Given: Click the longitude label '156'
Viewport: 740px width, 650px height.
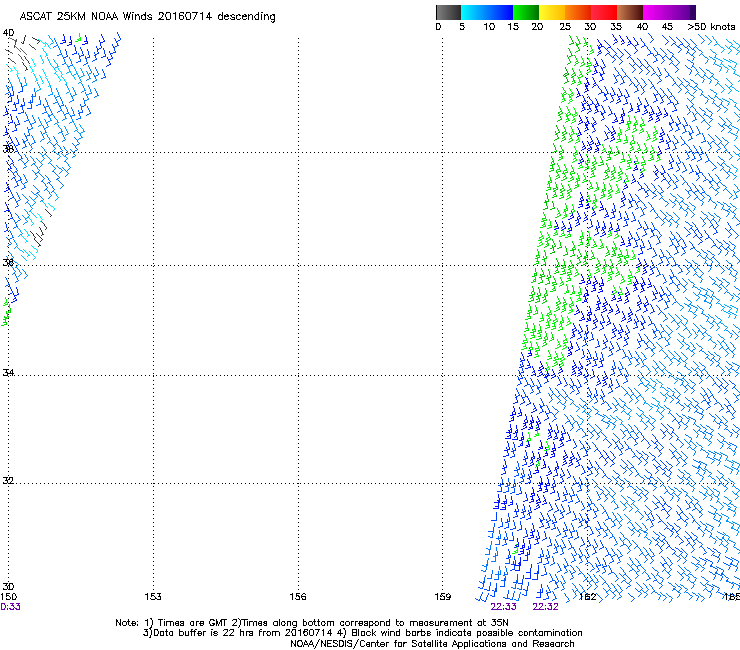Looking at the screenshot, I should (x=298, y=597).
